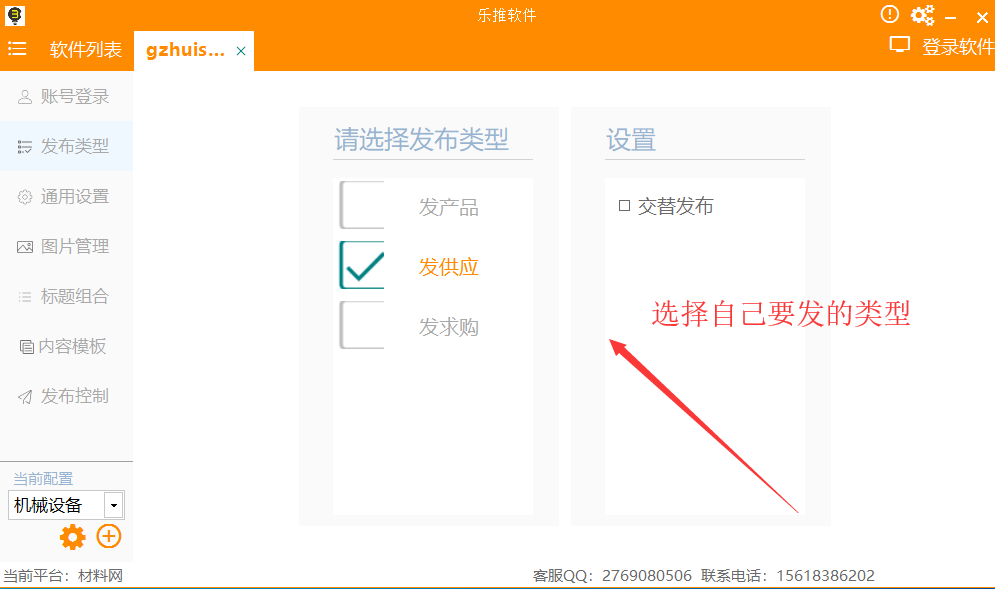995x589 pixels.
Task: Enable the 交替发布 option
Action: tap(625, 206)
